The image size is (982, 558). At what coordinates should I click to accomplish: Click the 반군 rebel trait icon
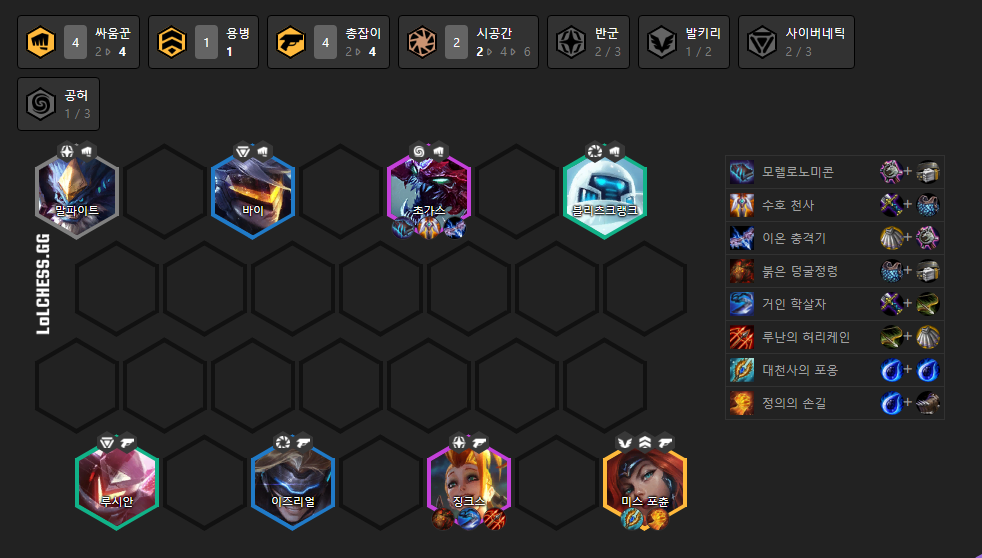pos(571,43)
